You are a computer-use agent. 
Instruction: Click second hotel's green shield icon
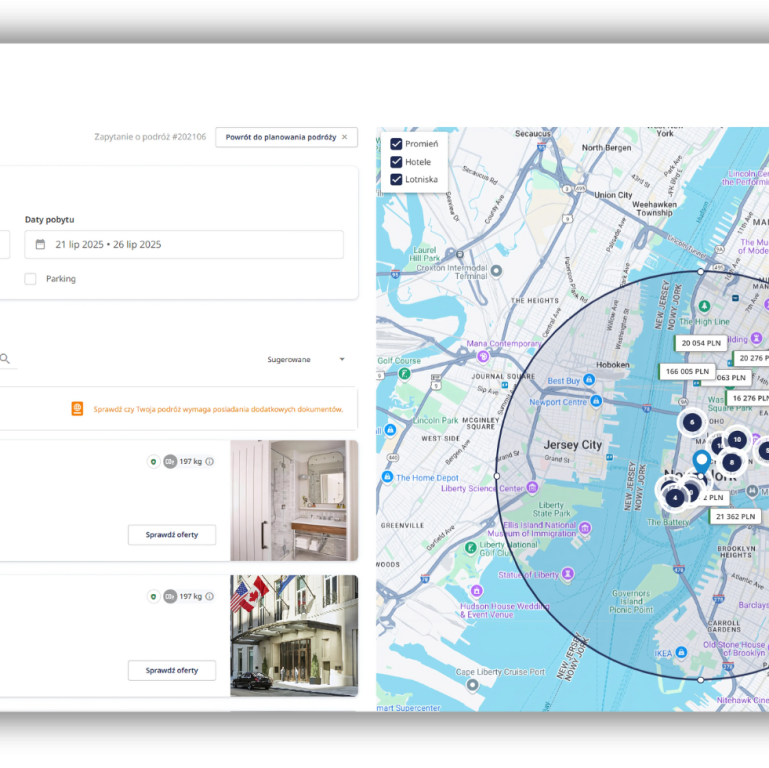(154, 596)
